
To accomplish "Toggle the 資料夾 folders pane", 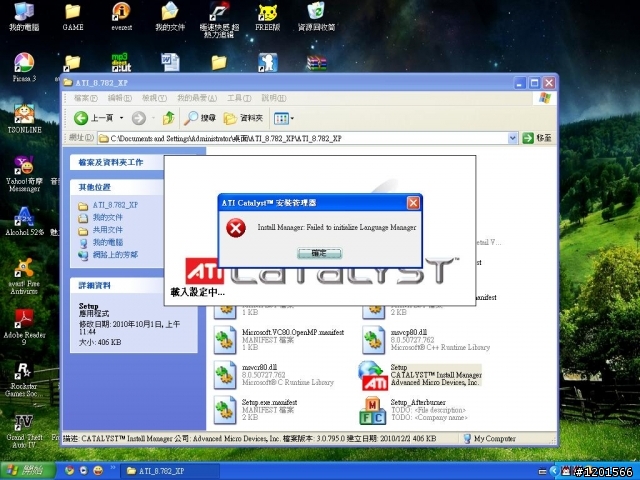I will 243,118.
